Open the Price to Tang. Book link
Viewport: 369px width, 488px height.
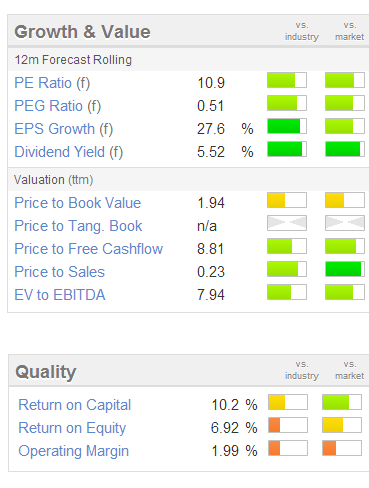pos(78,226)
